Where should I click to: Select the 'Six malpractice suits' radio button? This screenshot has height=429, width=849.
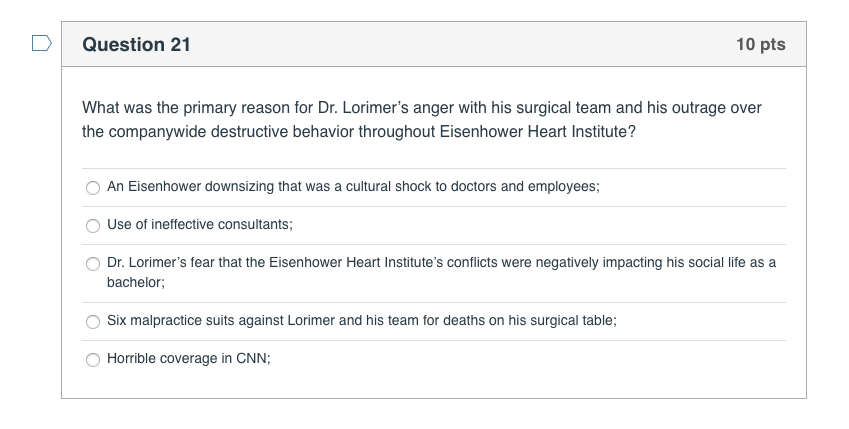93,322
